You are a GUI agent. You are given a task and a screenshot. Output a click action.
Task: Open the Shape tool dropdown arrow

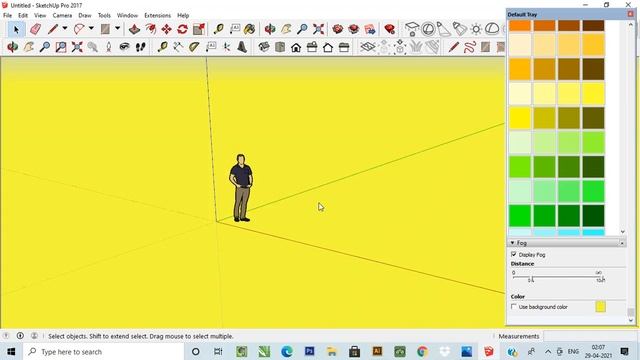click(x=118, y=29)
